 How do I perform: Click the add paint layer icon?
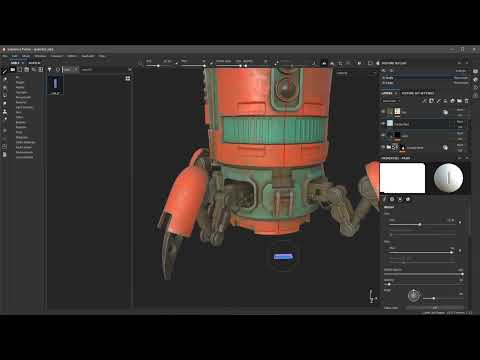[x=438, y=101]
